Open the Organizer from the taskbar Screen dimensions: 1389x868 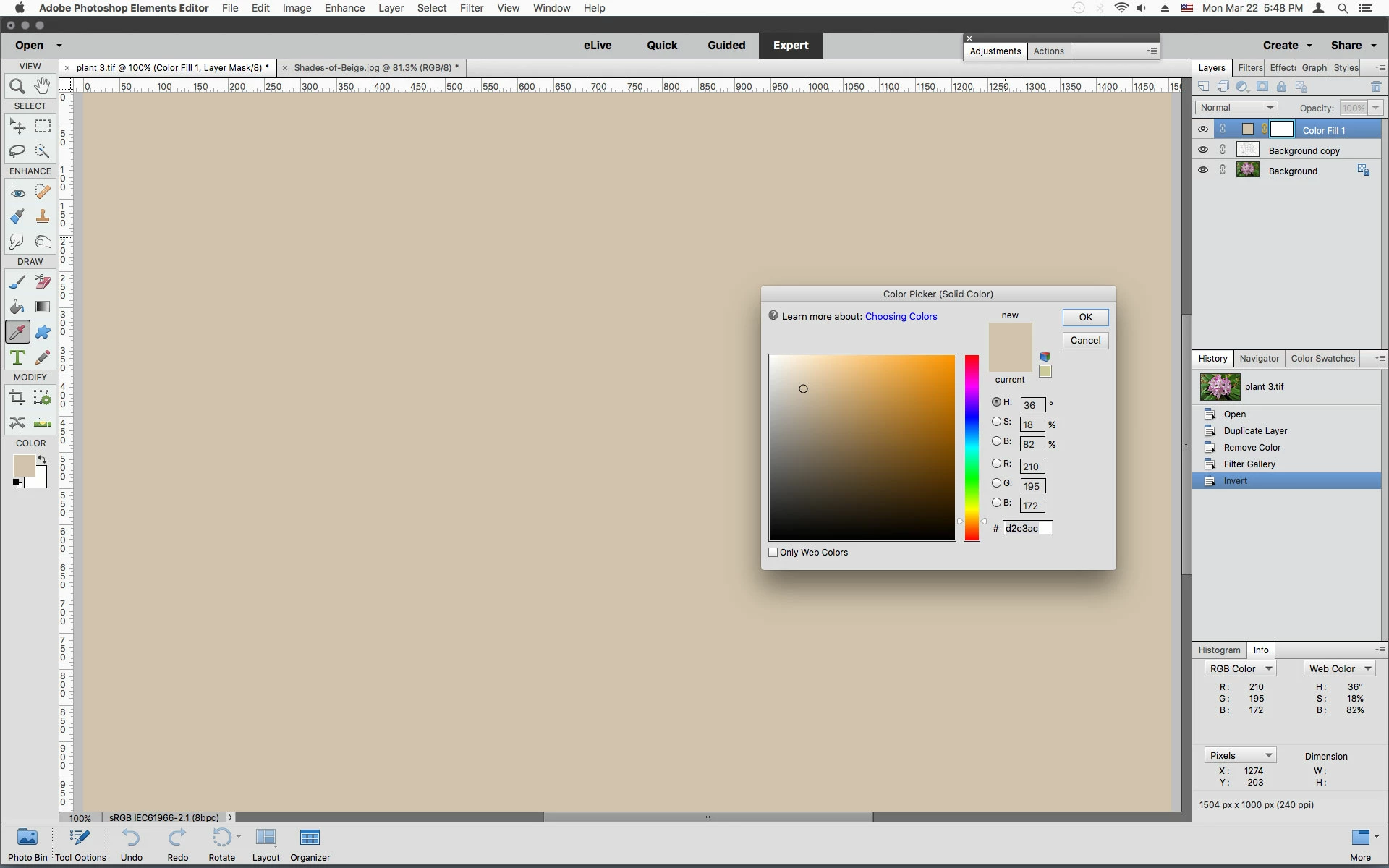pyautogui.click(x=310, y=844)
